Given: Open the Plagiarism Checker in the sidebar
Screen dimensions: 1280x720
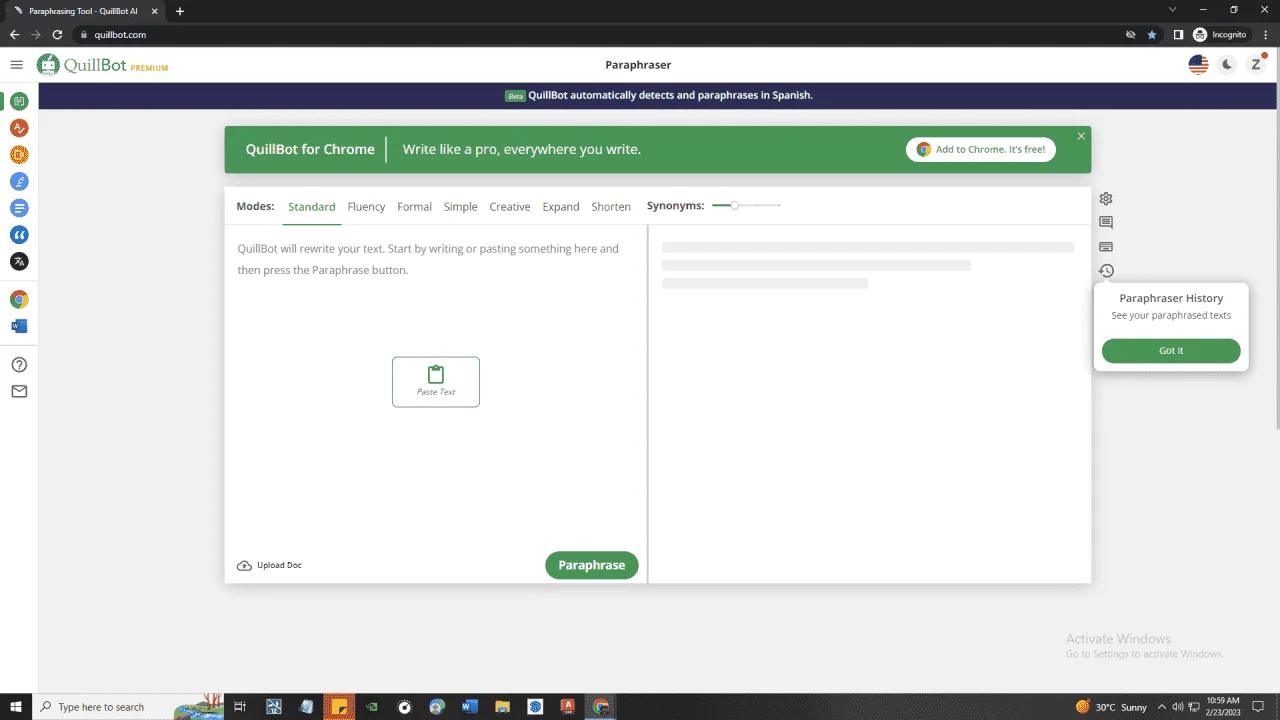Looking at the screenshot, I should 19,155.
